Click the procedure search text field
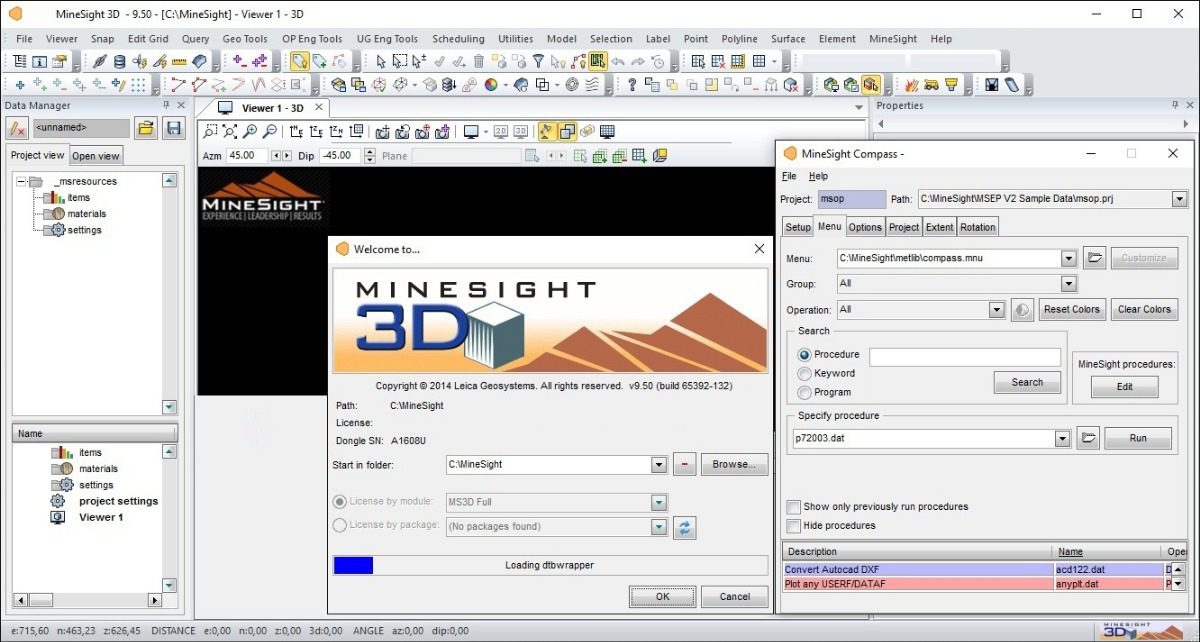The height and width of the screenshot is (642, 1200). tap(965, 357)
